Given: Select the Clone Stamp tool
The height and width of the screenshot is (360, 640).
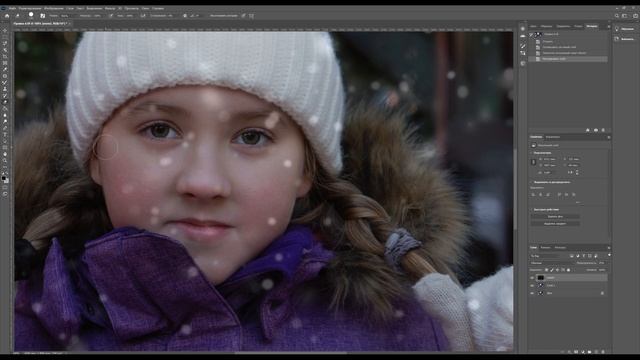Looking at the screenshot, I should 5,89.
